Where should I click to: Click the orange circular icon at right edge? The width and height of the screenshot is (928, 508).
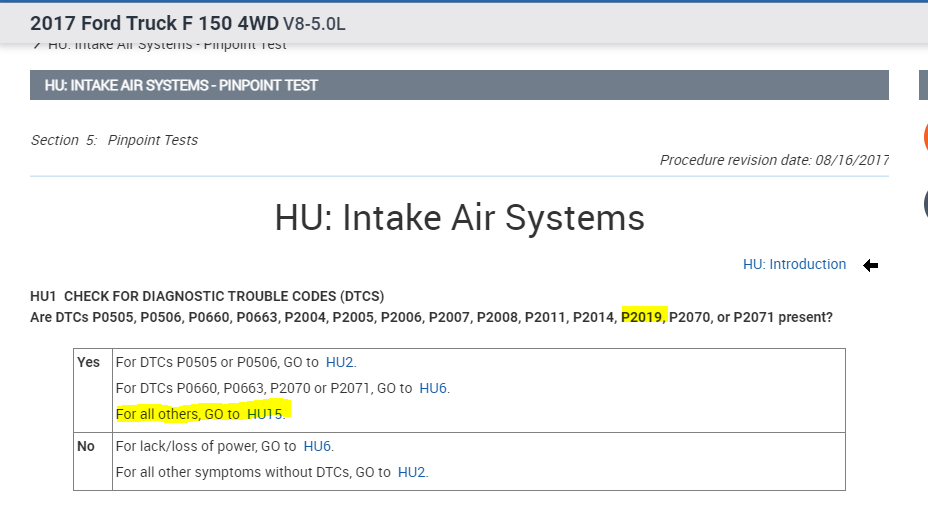pyautogui.click(x=923, y=139)
